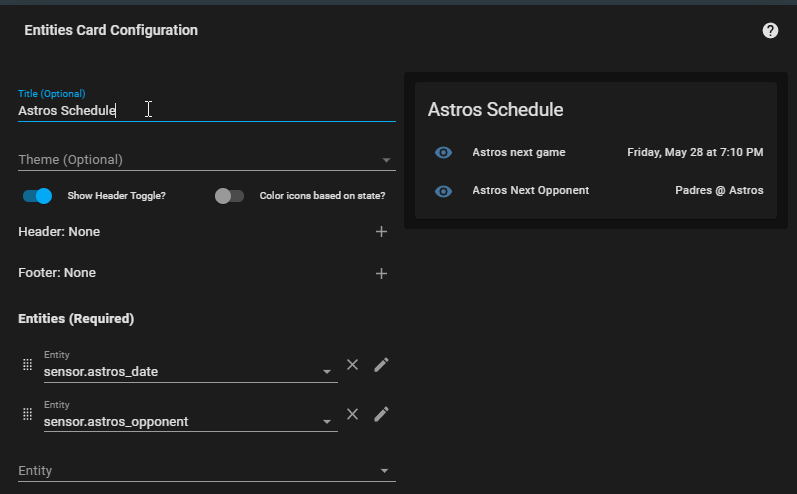Remove the sensor.astros_opponent entity
This screenshot has width=797, height=494.
(352, 414)
